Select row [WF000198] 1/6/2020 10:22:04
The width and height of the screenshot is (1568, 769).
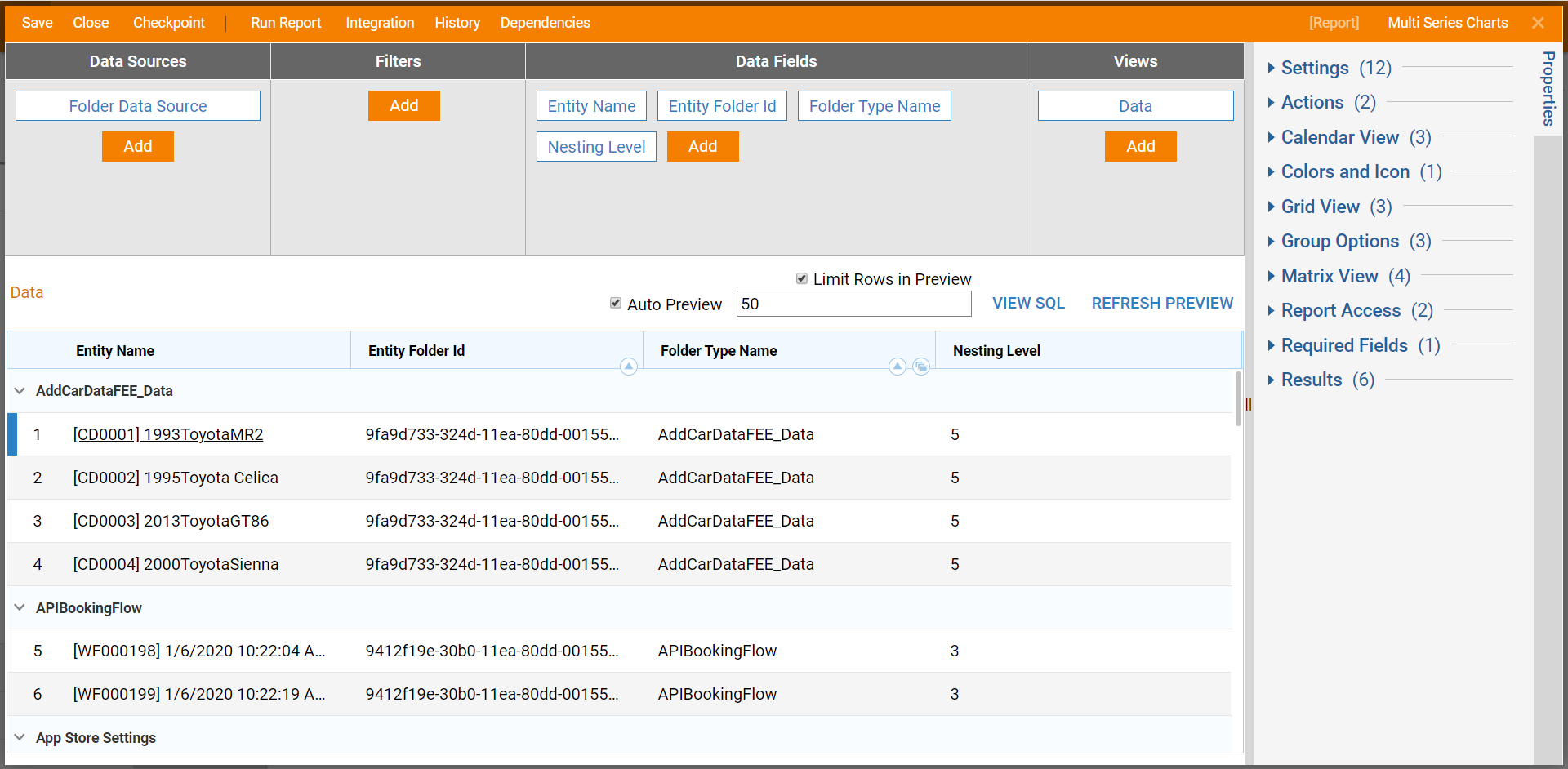pos(619,651)
